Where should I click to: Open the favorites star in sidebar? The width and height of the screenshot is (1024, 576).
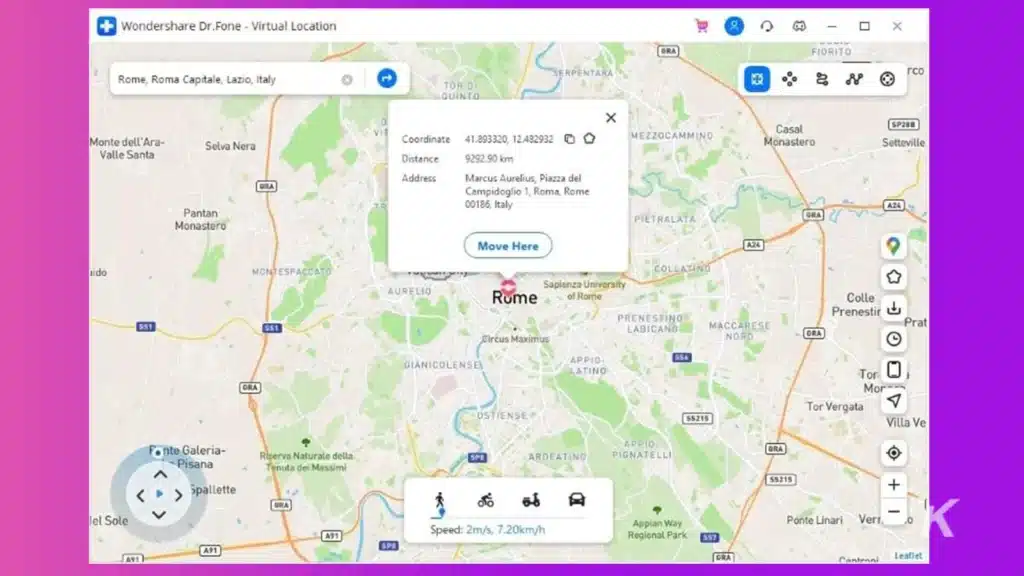893,277
